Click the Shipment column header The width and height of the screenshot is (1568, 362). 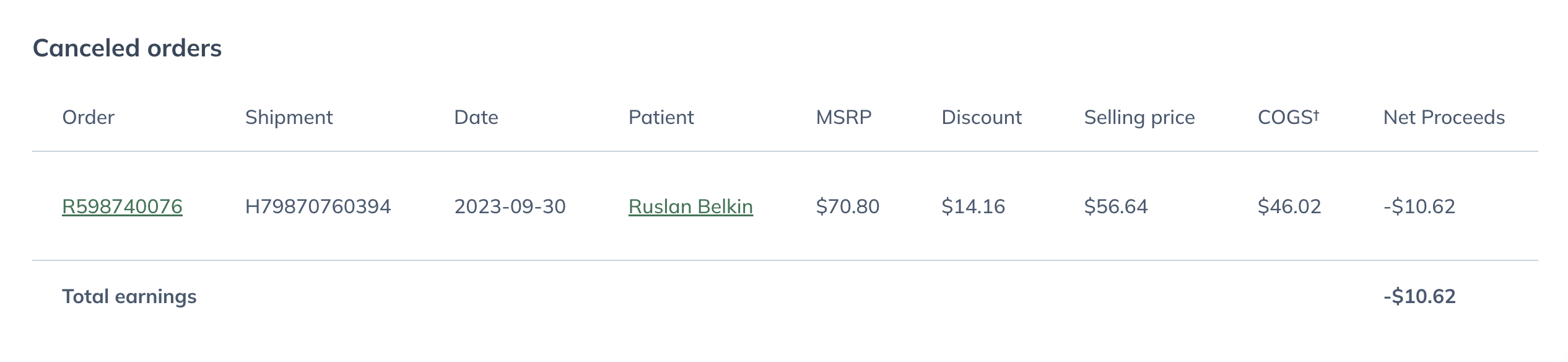[289, 117]
